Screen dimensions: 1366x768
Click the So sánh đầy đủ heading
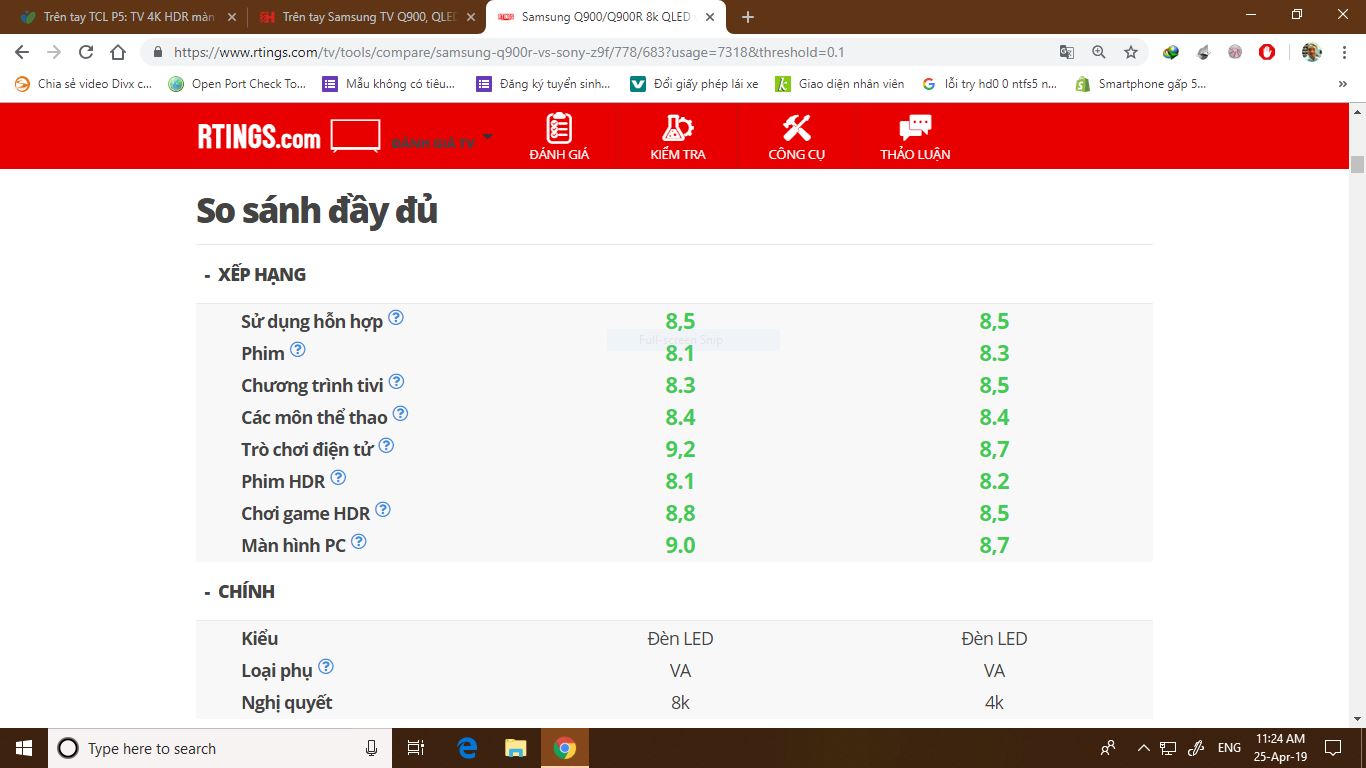coord(317,211)
